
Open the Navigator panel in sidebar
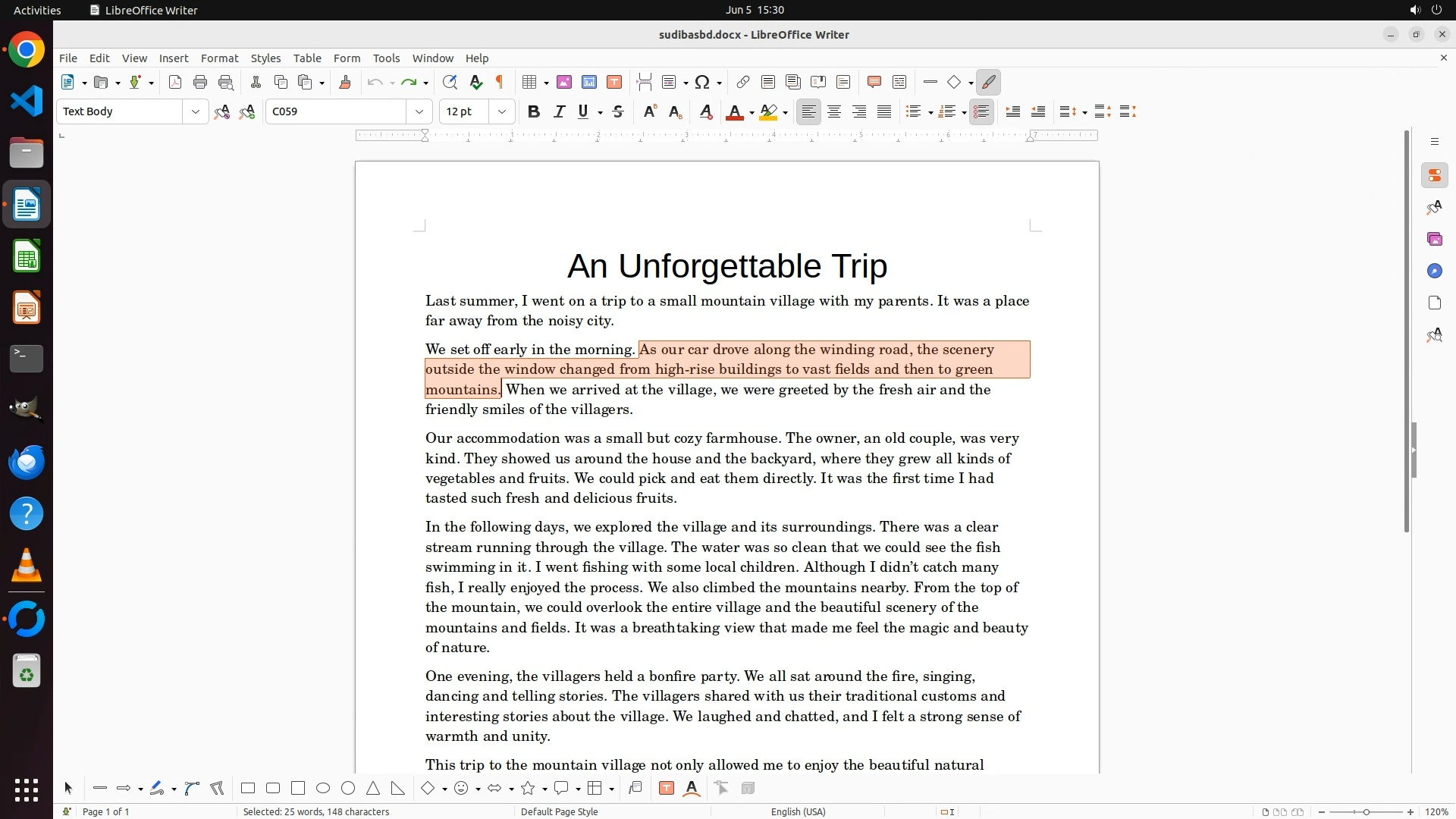(x=1434, y=271)
